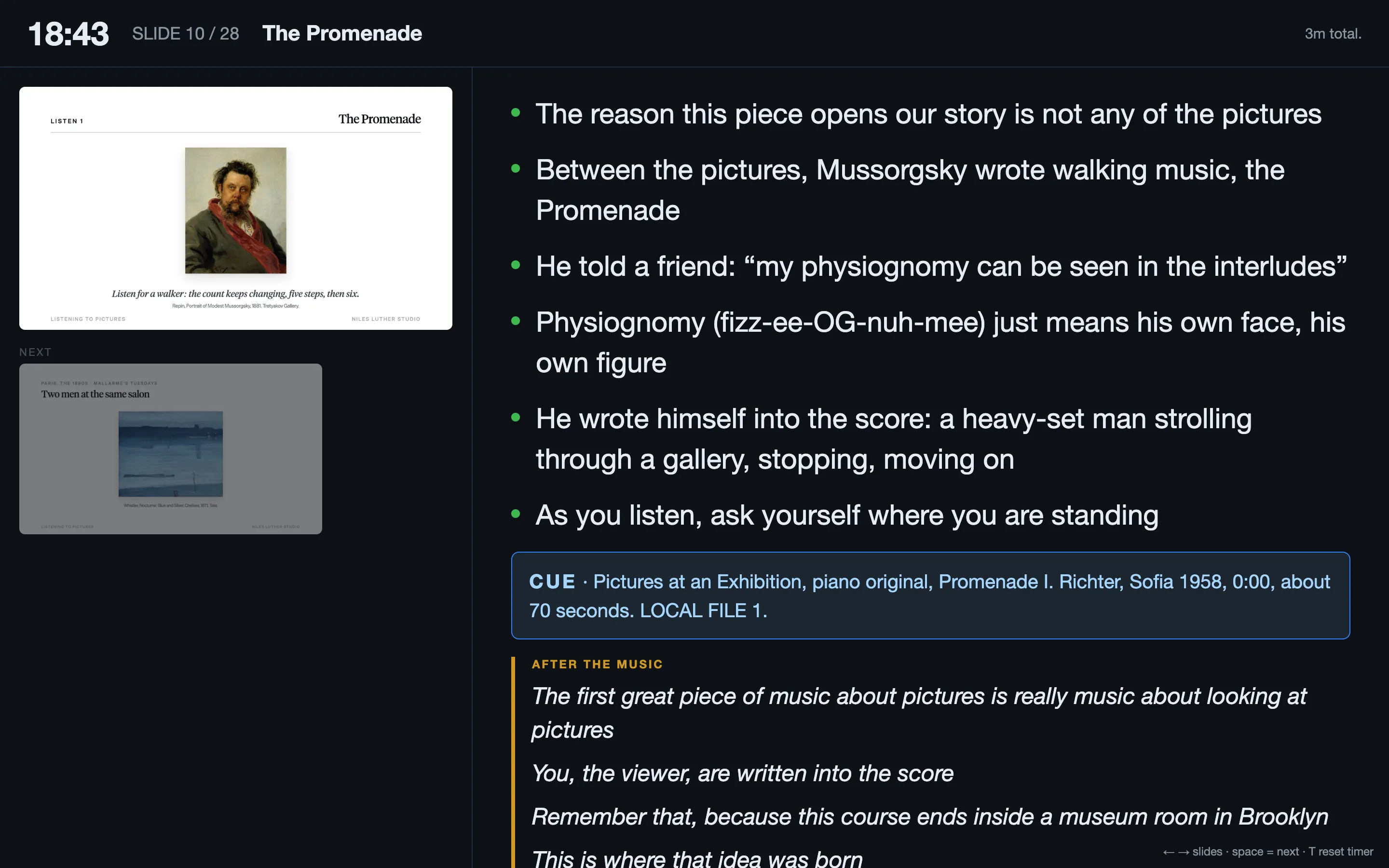Click the 3m total time label
The image size is (1389, 868).
(x=1333, y=34)
